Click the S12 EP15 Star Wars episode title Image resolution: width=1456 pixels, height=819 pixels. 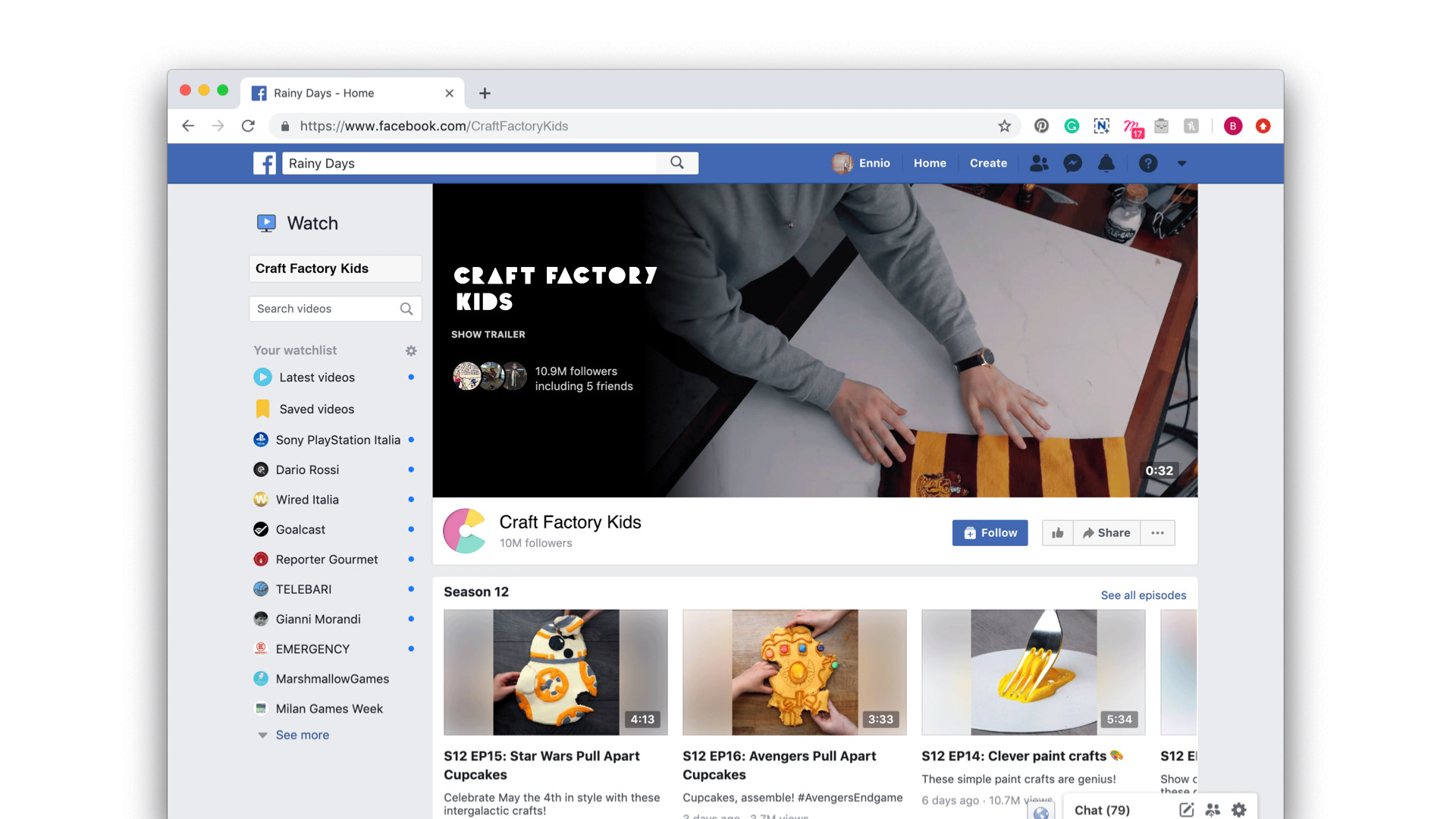[x=541, y=765]
